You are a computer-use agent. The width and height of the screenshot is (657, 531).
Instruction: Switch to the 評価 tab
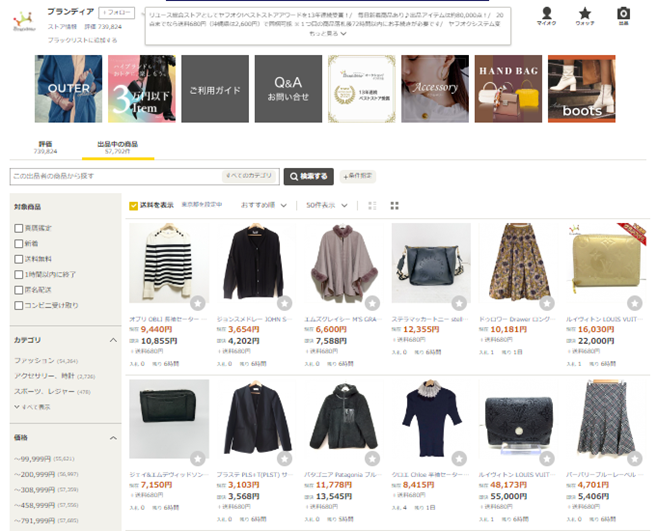45,147
